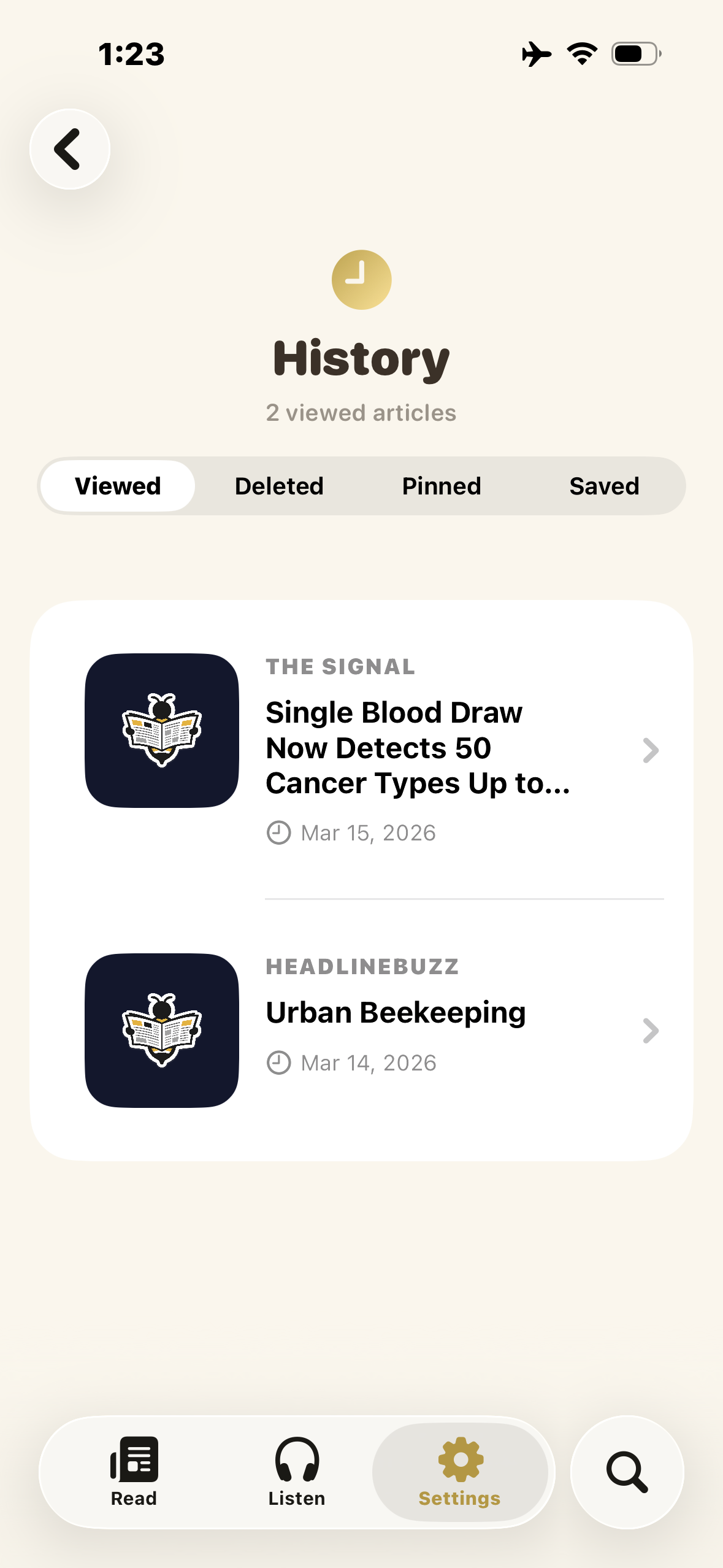Click the gold History clock icon
This screenshot has width=723, height=1568.
coord(361,279)
